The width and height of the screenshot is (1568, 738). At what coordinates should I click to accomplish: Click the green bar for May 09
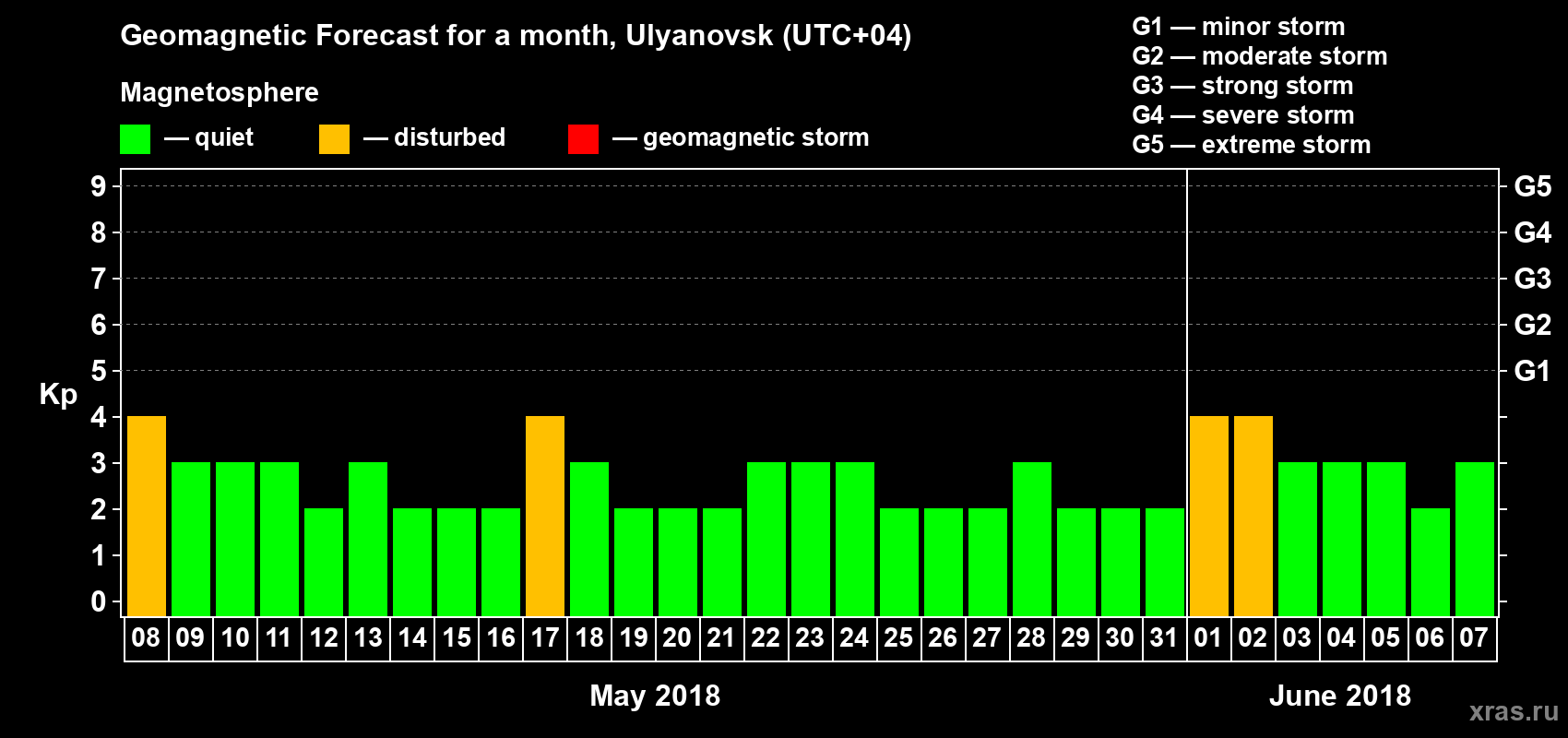coord(191,539)
